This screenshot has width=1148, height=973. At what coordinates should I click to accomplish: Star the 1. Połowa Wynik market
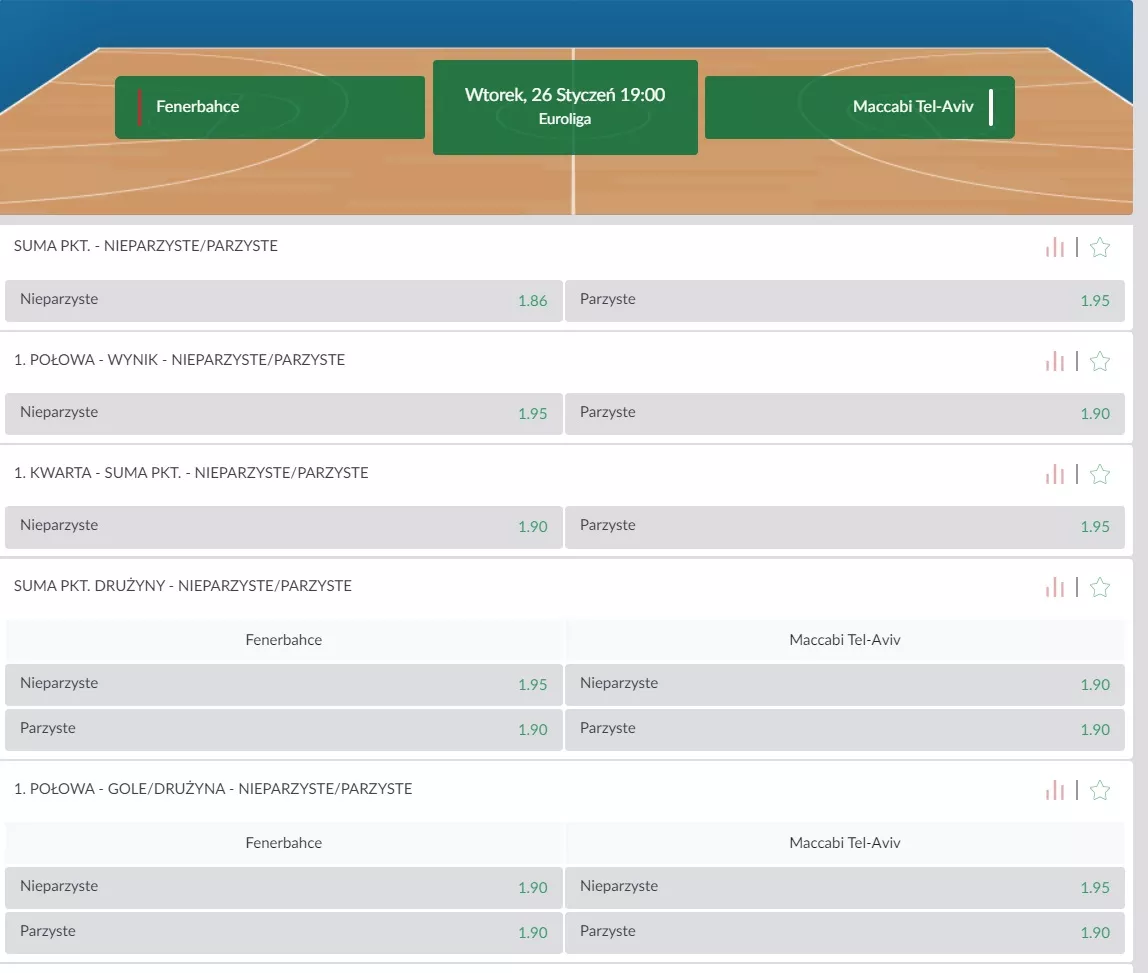pos(1100,361)
